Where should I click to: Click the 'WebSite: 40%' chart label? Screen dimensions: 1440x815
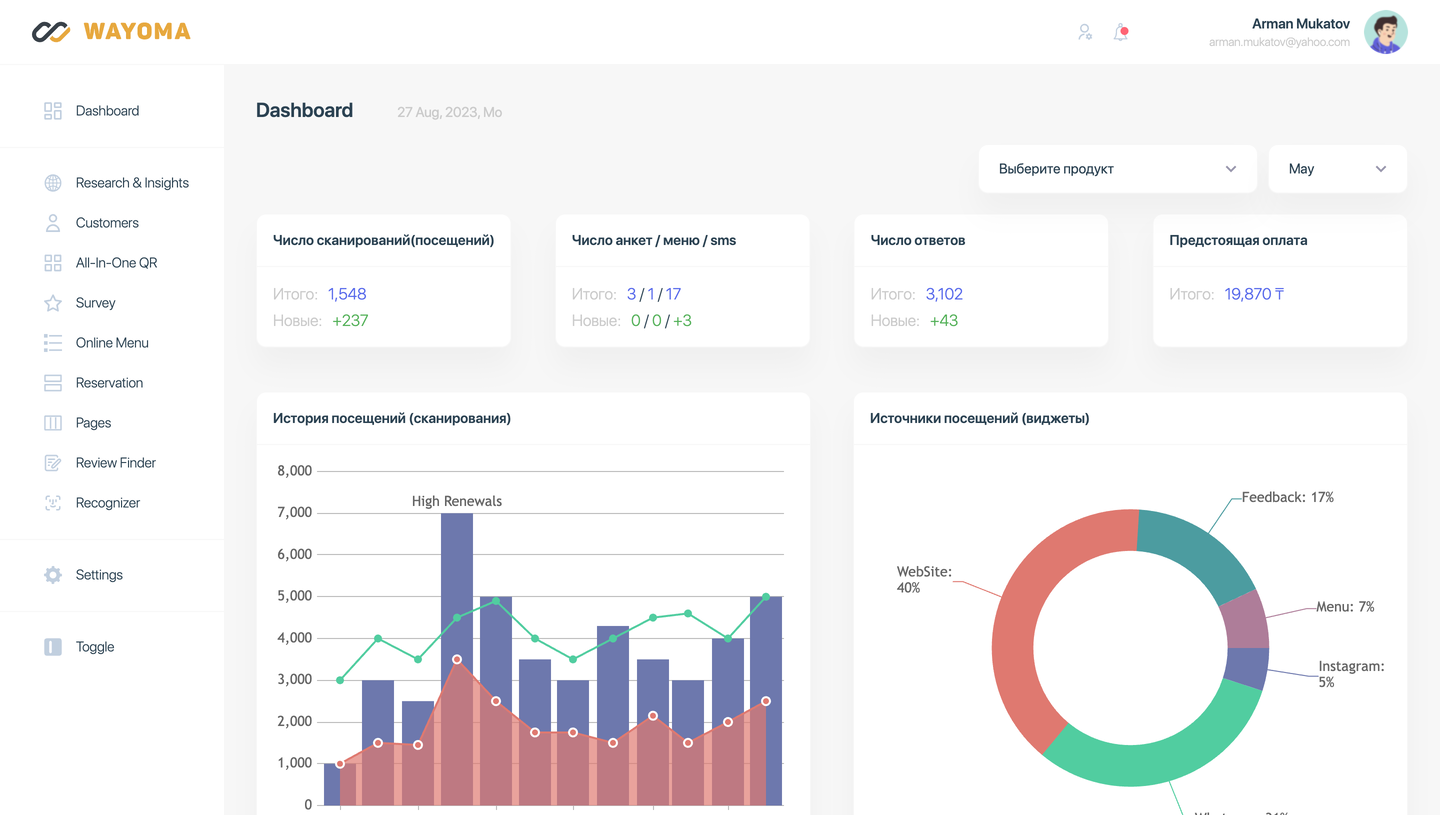click(x=924, y=580)
